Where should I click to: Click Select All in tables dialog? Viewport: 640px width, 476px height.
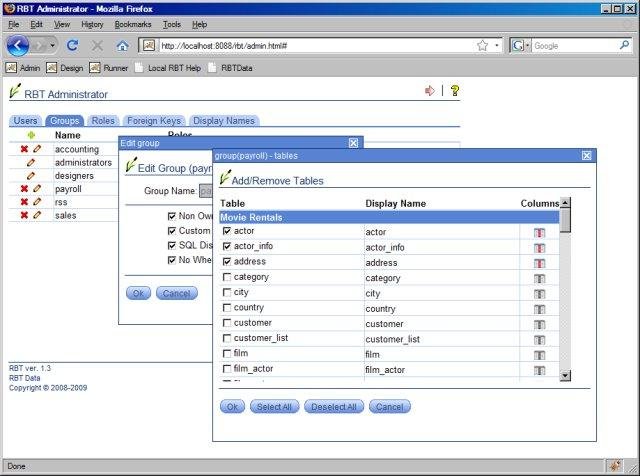coord(274,407)
